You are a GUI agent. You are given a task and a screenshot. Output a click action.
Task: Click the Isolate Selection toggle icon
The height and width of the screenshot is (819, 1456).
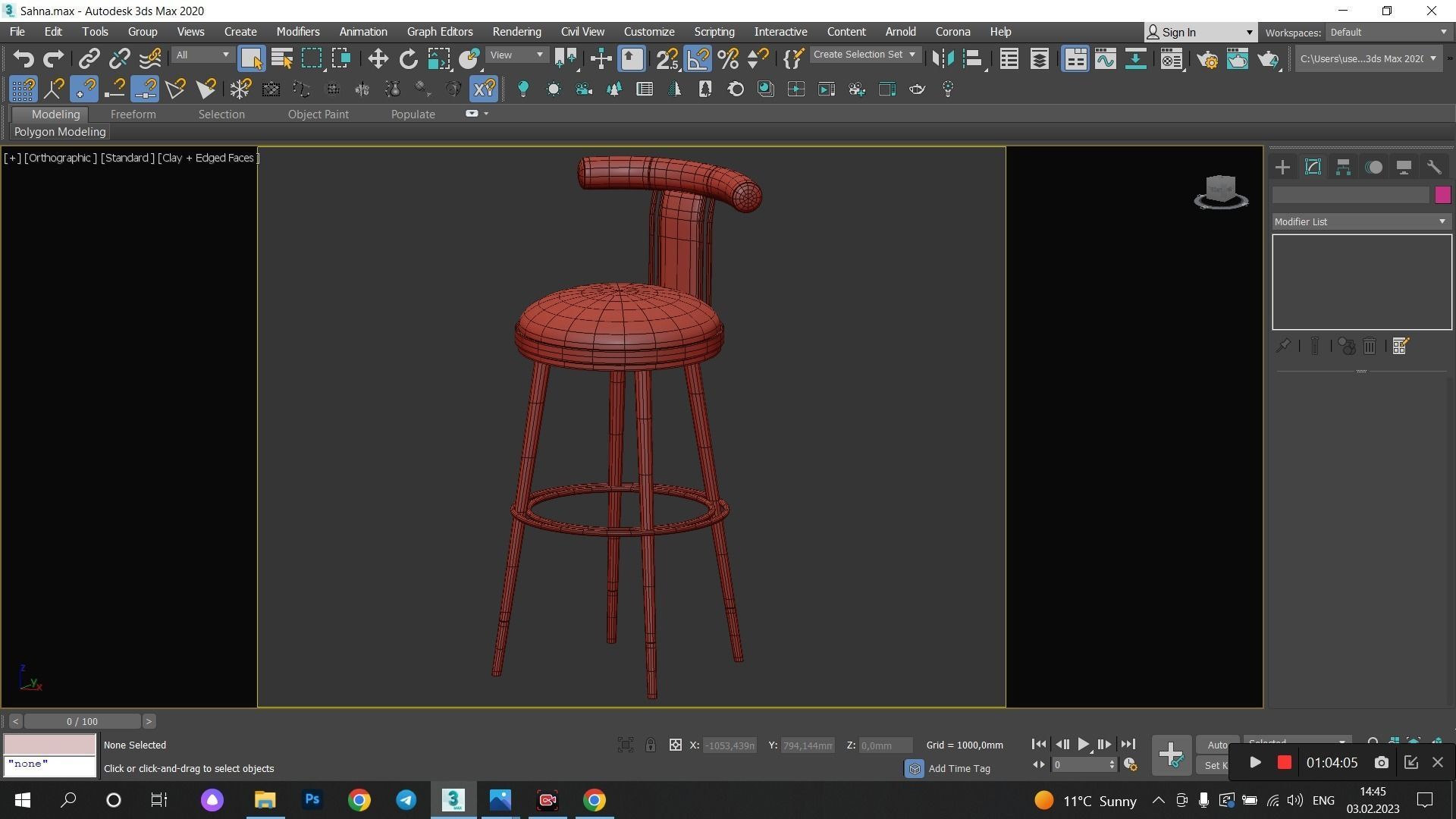[x=626, y=745]
